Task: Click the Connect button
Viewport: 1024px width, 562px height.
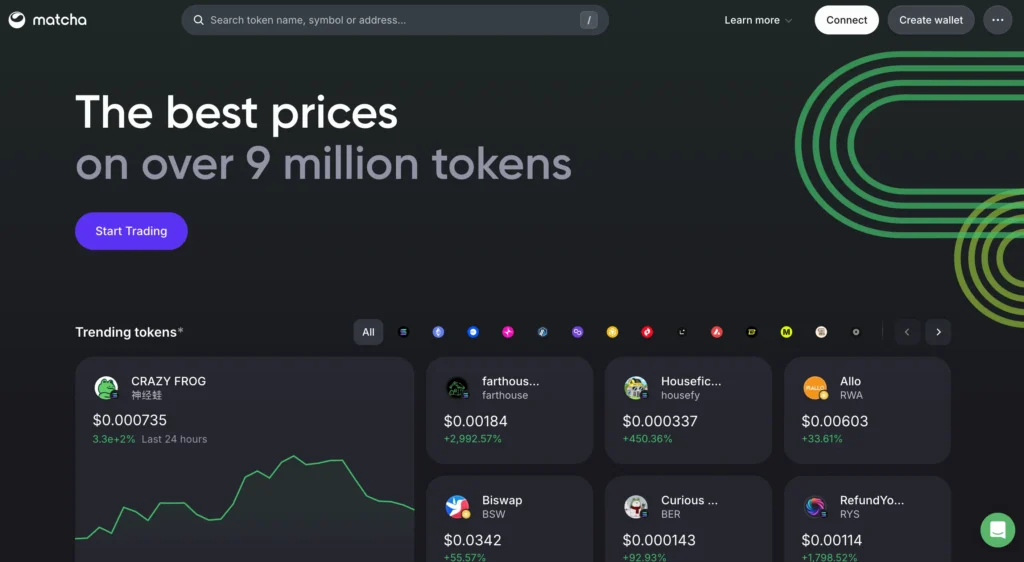Action: 846,20
